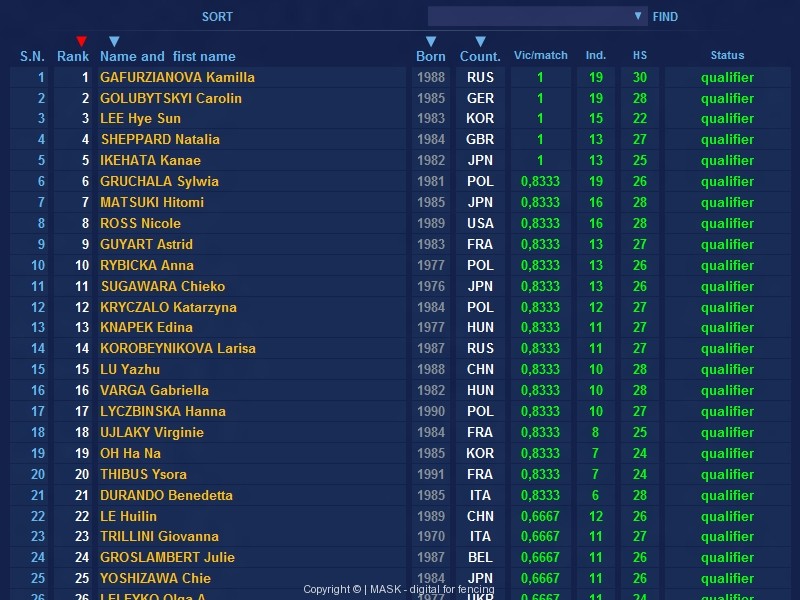Select the Vic/match column header
Image resolution: width=800 pixels, height=600 pixels.
pyautogui.click(x=540, y=56)
